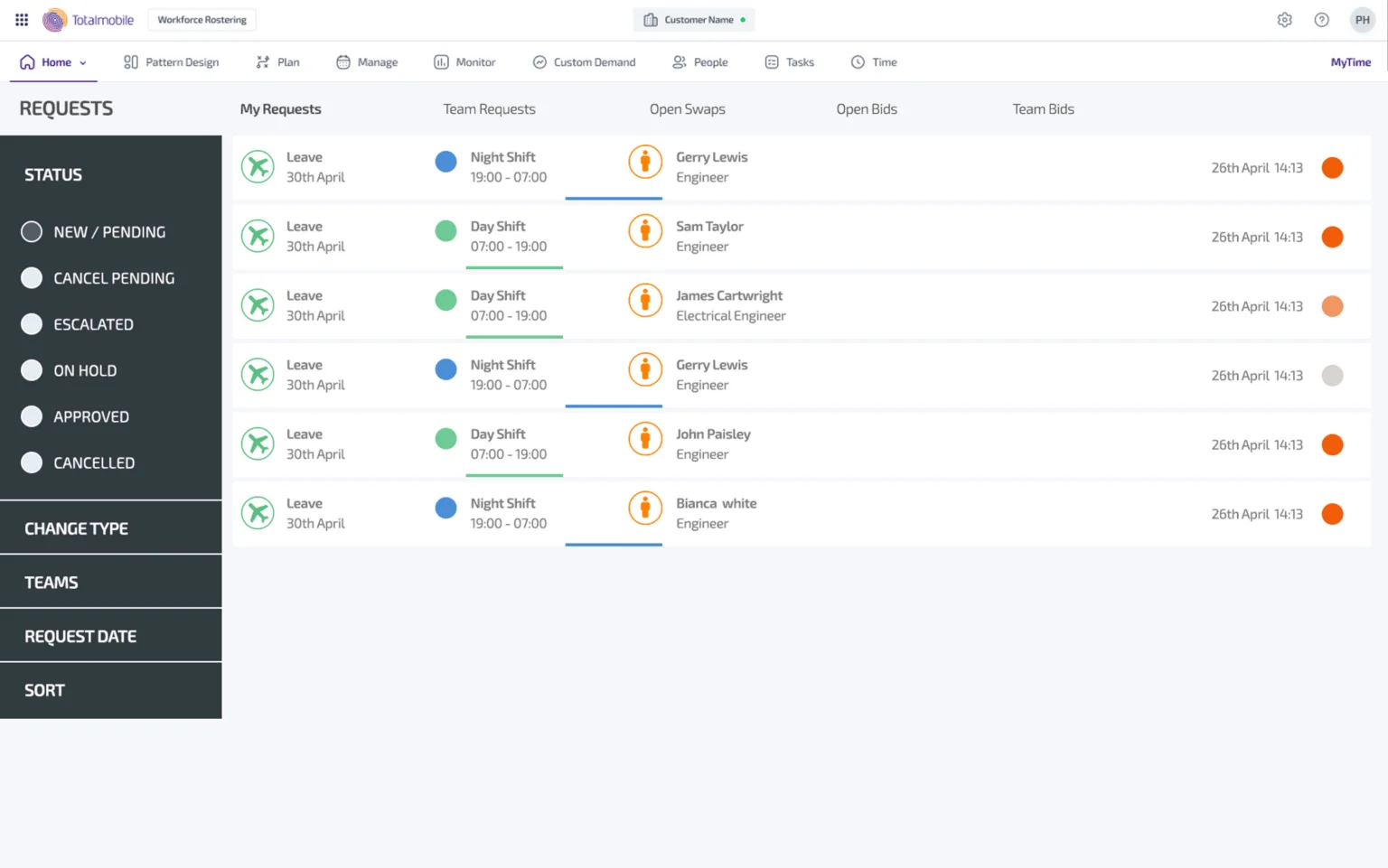The width and height of the screenshot is (1388, 868).
Task: Open the PH user profile avatar
Action: point(1362,20)
